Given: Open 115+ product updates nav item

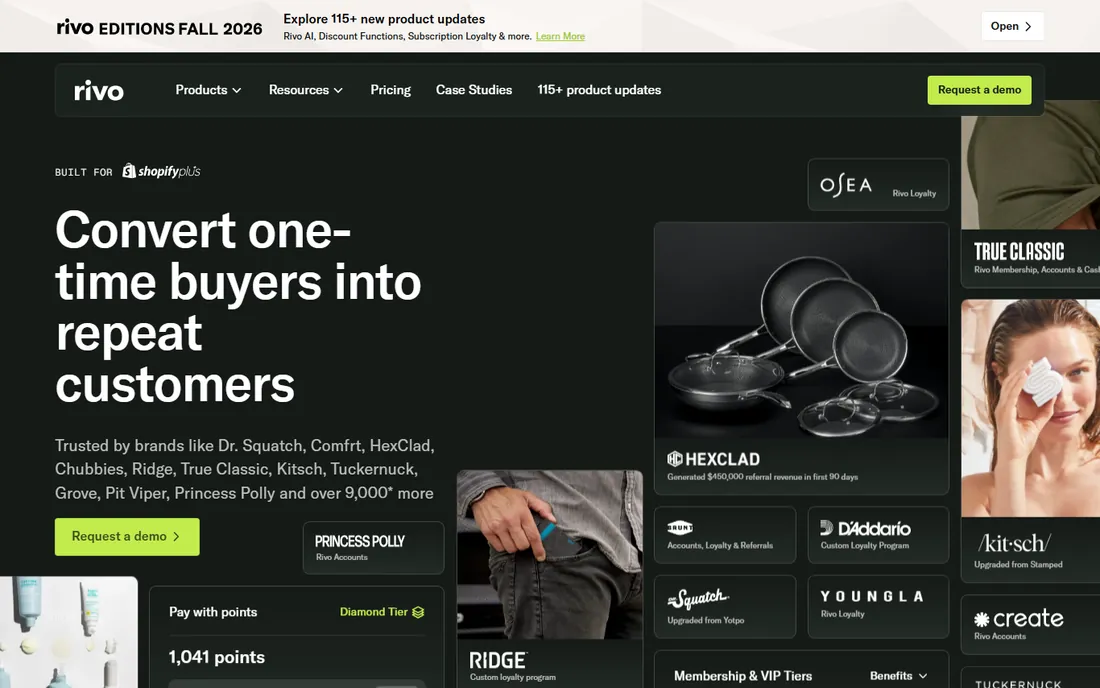Looking at the screenshot, I should coord(599,90).
